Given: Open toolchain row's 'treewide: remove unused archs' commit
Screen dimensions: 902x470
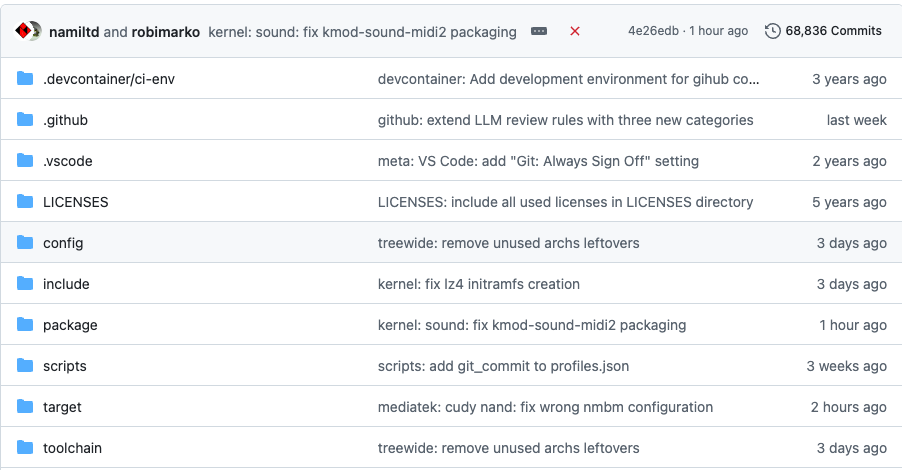Looking at the screenshot, I should pos(509,448).
